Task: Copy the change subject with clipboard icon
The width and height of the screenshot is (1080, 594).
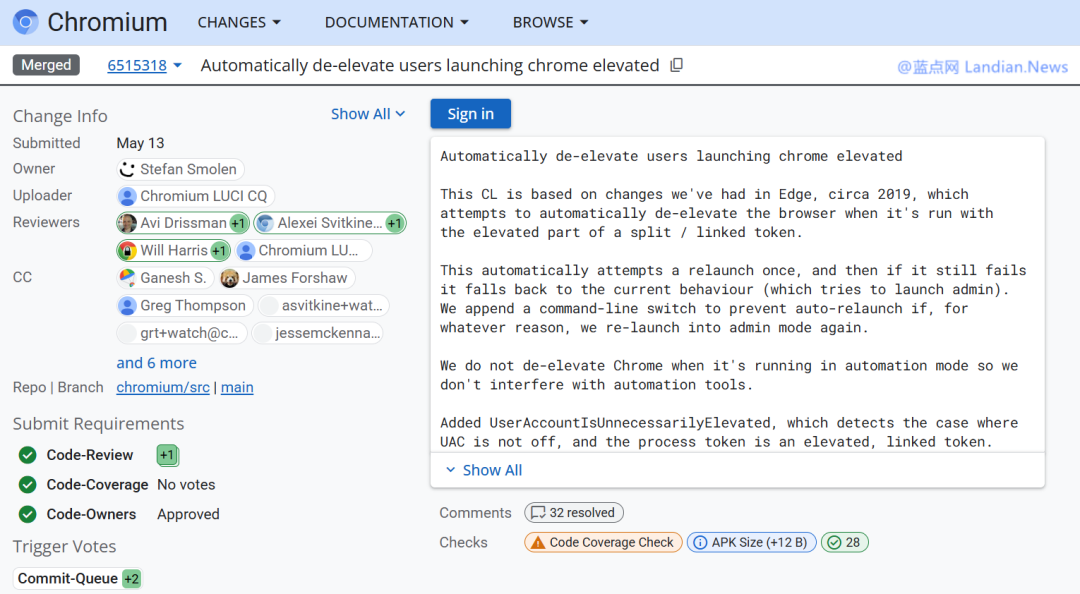Action: pyautogui.click(x=676, y=65)
